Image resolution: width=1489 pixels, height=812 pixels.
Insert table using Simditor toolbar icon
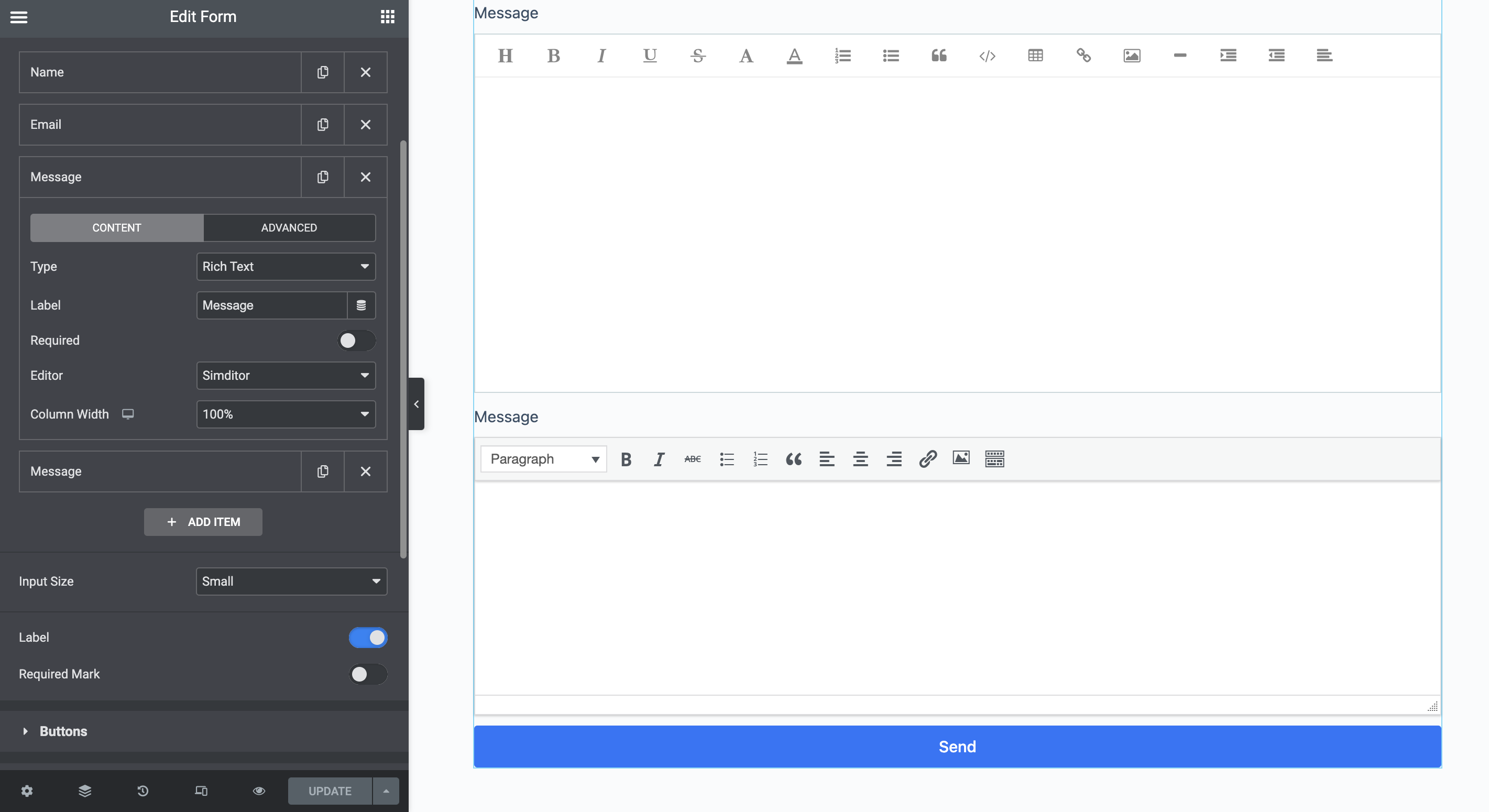pos(1035,56)
